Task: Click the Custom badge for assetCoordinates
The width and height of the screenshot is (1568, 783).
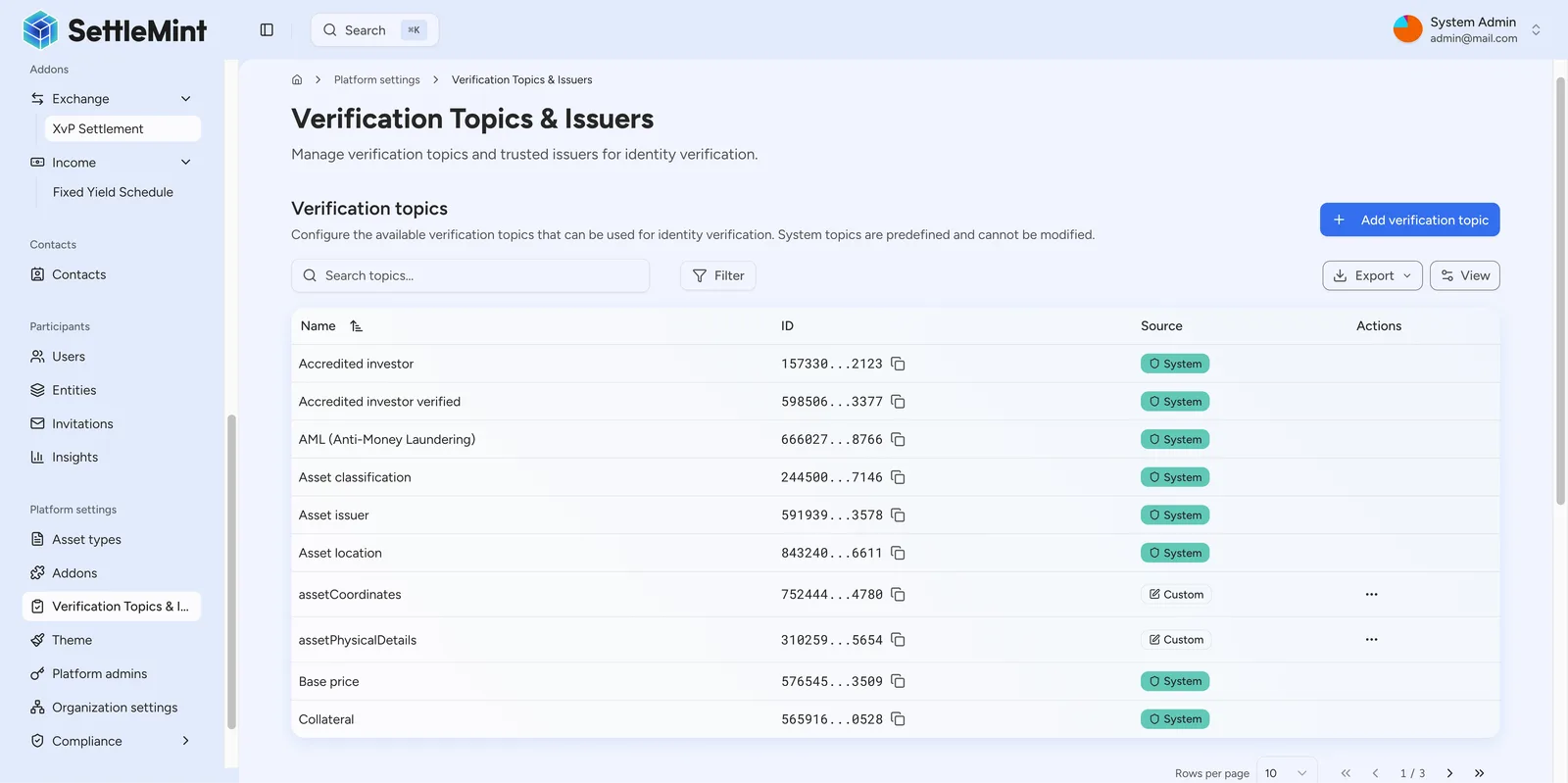Action: 1176,595
